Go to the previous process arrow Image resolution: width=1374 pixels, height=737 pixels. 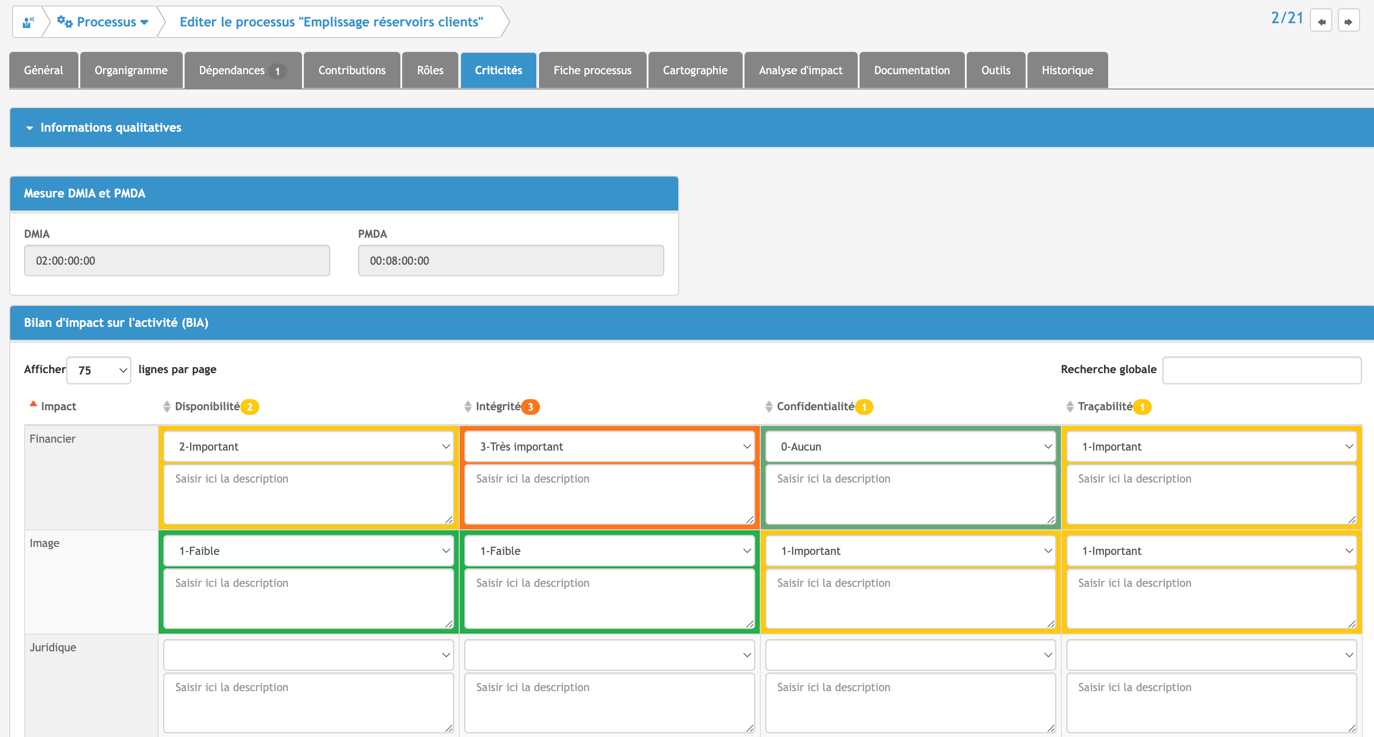click(1321, 21)
